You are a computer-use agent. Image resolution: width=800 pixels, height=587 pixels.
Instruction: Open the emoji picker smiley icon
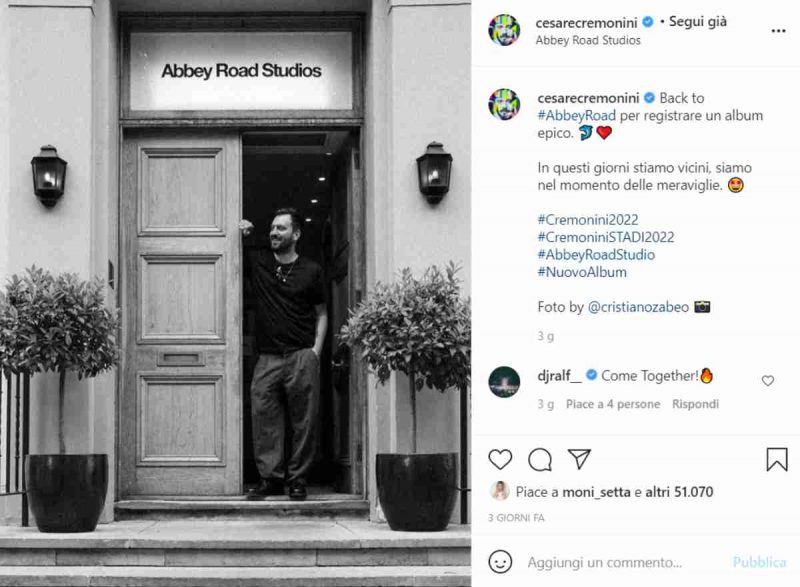500,562
